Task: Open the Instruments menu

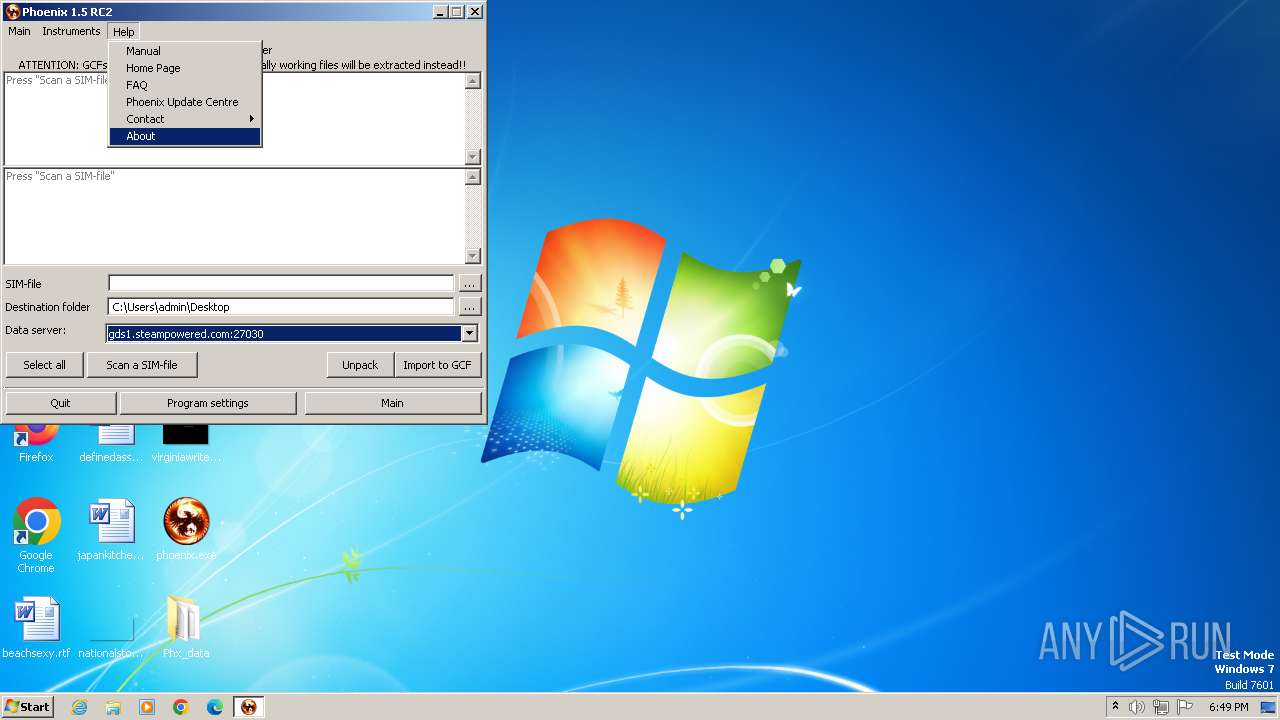Action: point(71,31)
